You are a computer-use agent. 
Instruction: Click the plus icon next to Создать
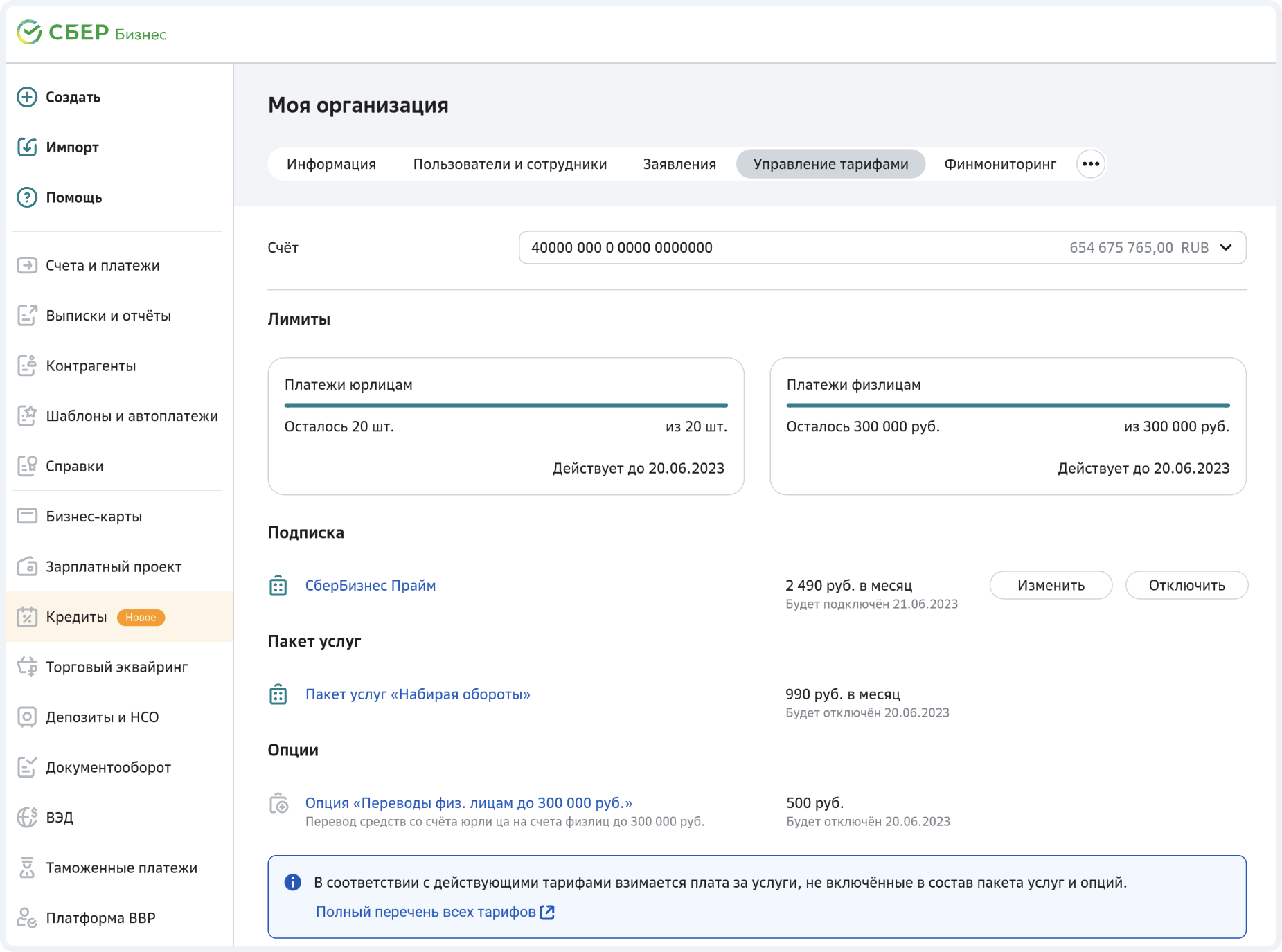pos(27,97)
